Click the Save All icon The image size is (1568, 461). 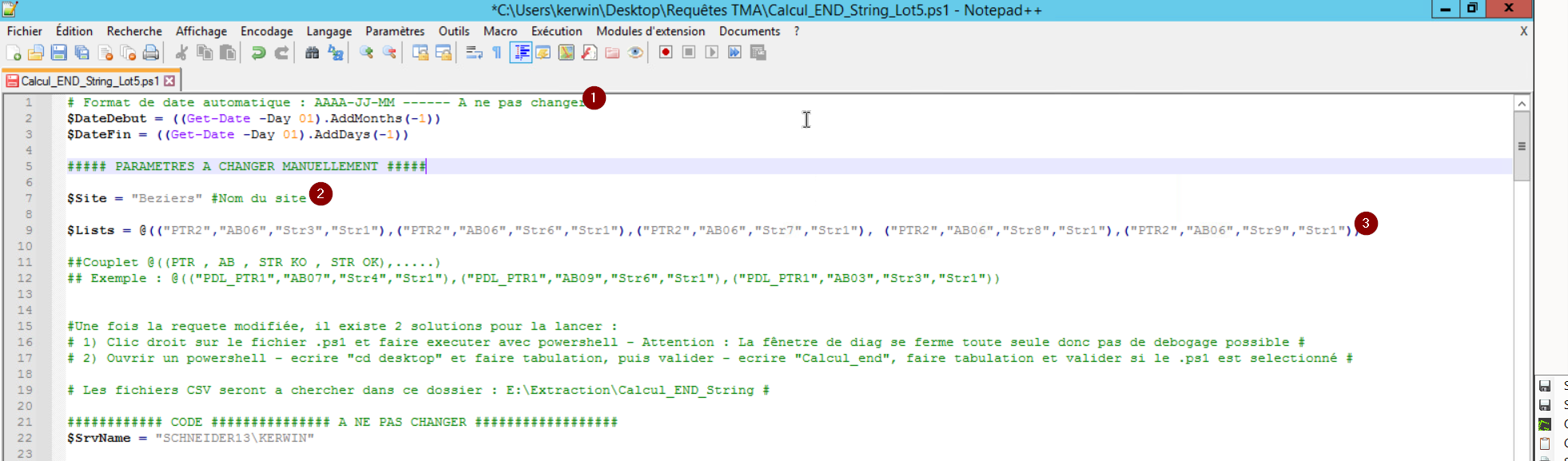click(x=82, y=53)
